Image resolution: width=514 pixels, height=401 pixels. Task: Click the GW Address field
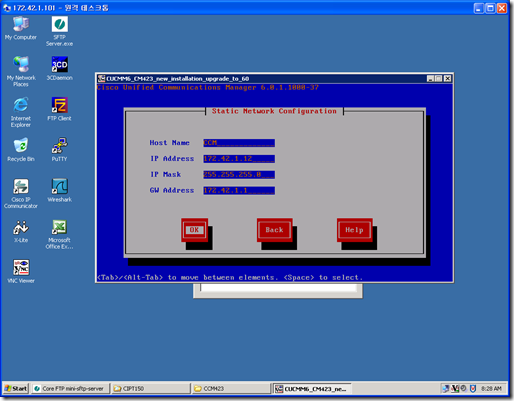(x=239, y=191)
